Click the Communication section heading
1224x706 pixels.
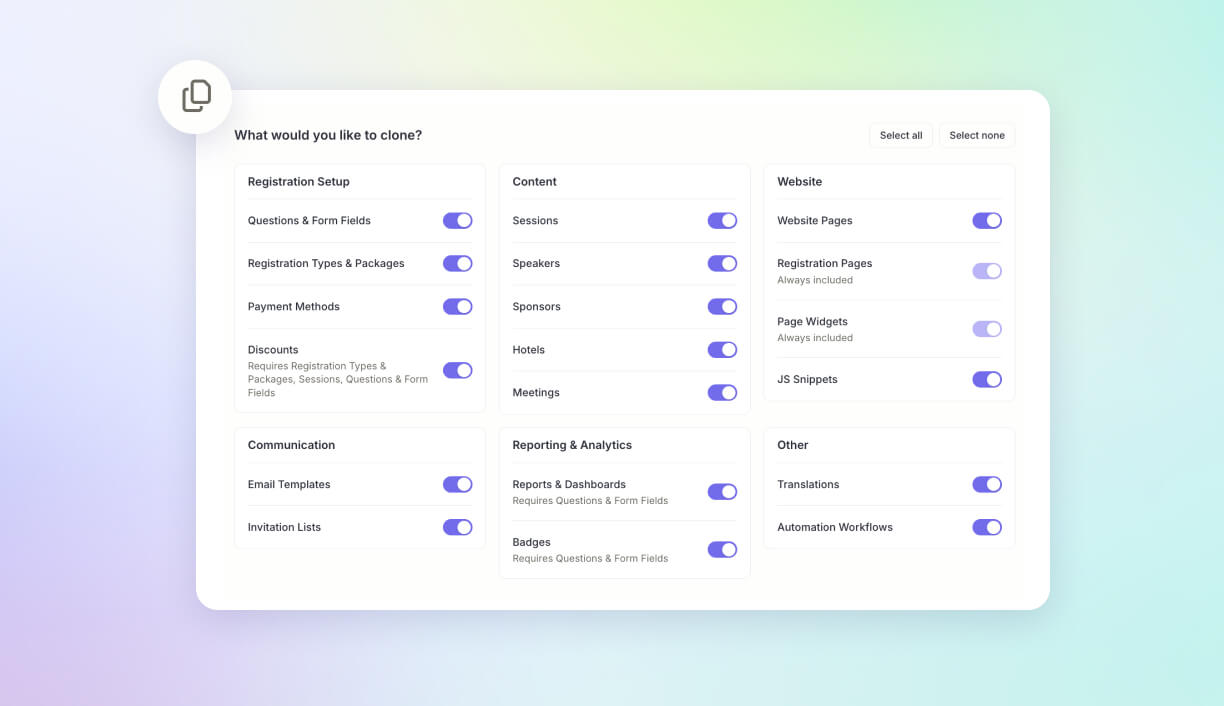(x=292, y=445)
